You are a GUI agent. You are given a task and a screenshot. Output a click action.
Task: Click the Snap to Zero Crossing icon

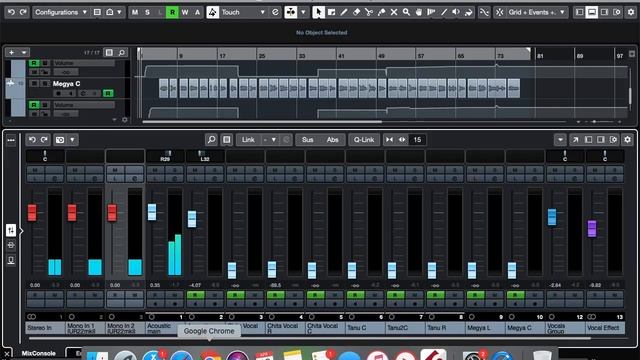484,12
